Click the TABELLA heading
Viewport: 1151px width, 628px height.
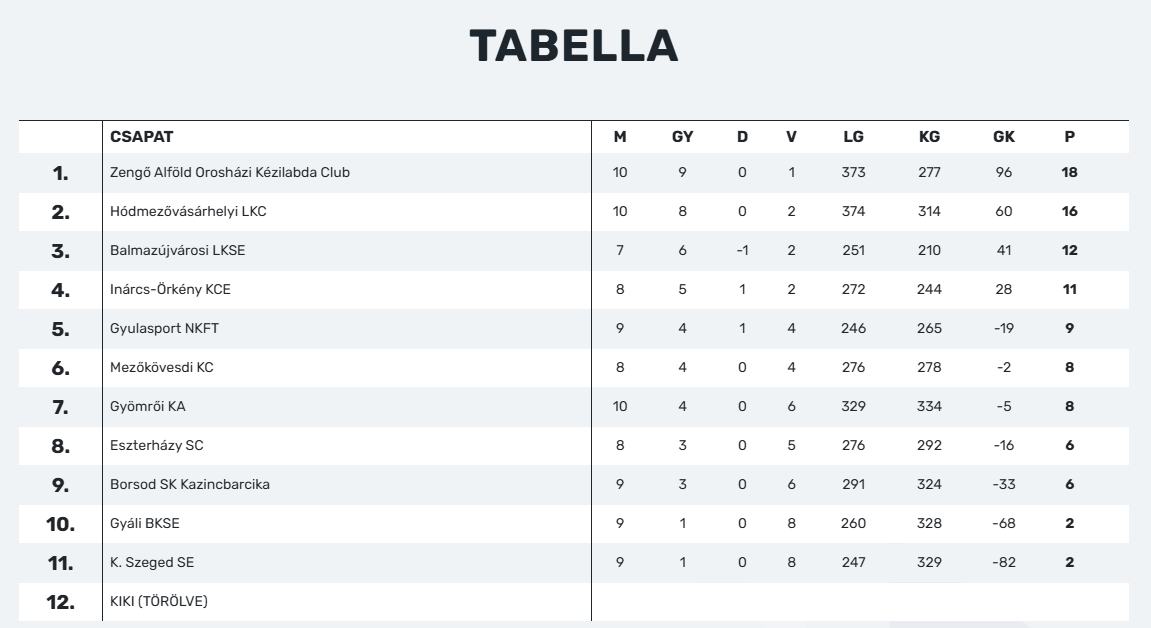tap(574, 46)
